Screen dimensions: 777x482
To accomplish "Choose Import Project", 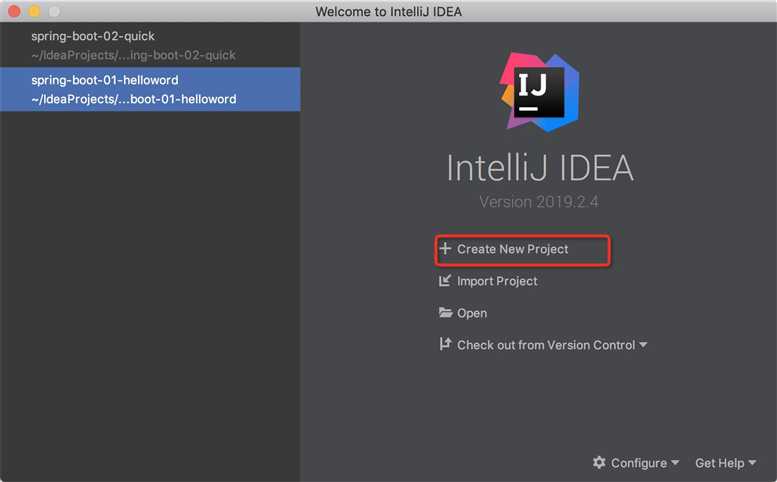I will [497, 281].
